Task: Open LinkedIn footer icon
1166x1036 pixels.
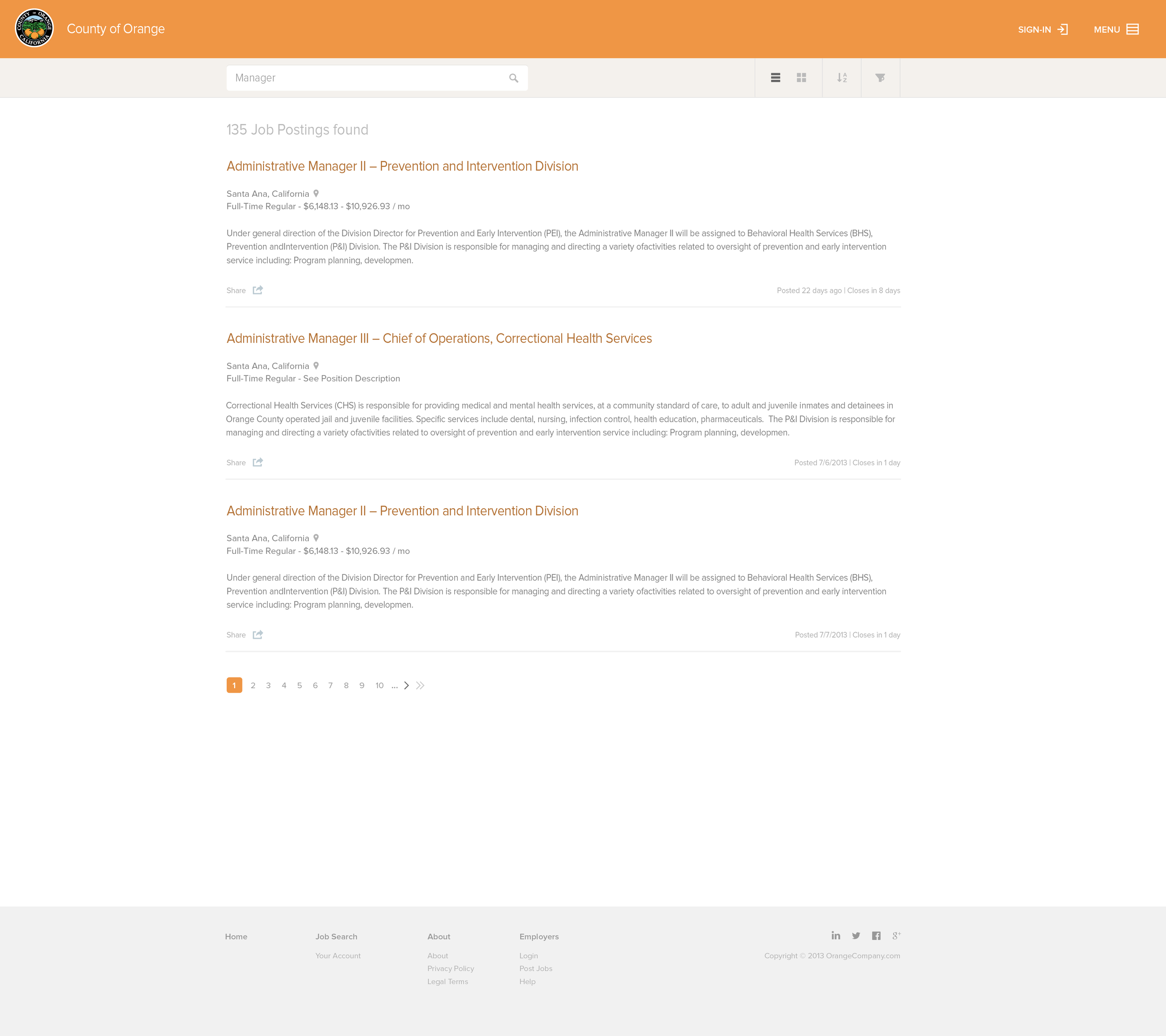Action: coord(836,936)
